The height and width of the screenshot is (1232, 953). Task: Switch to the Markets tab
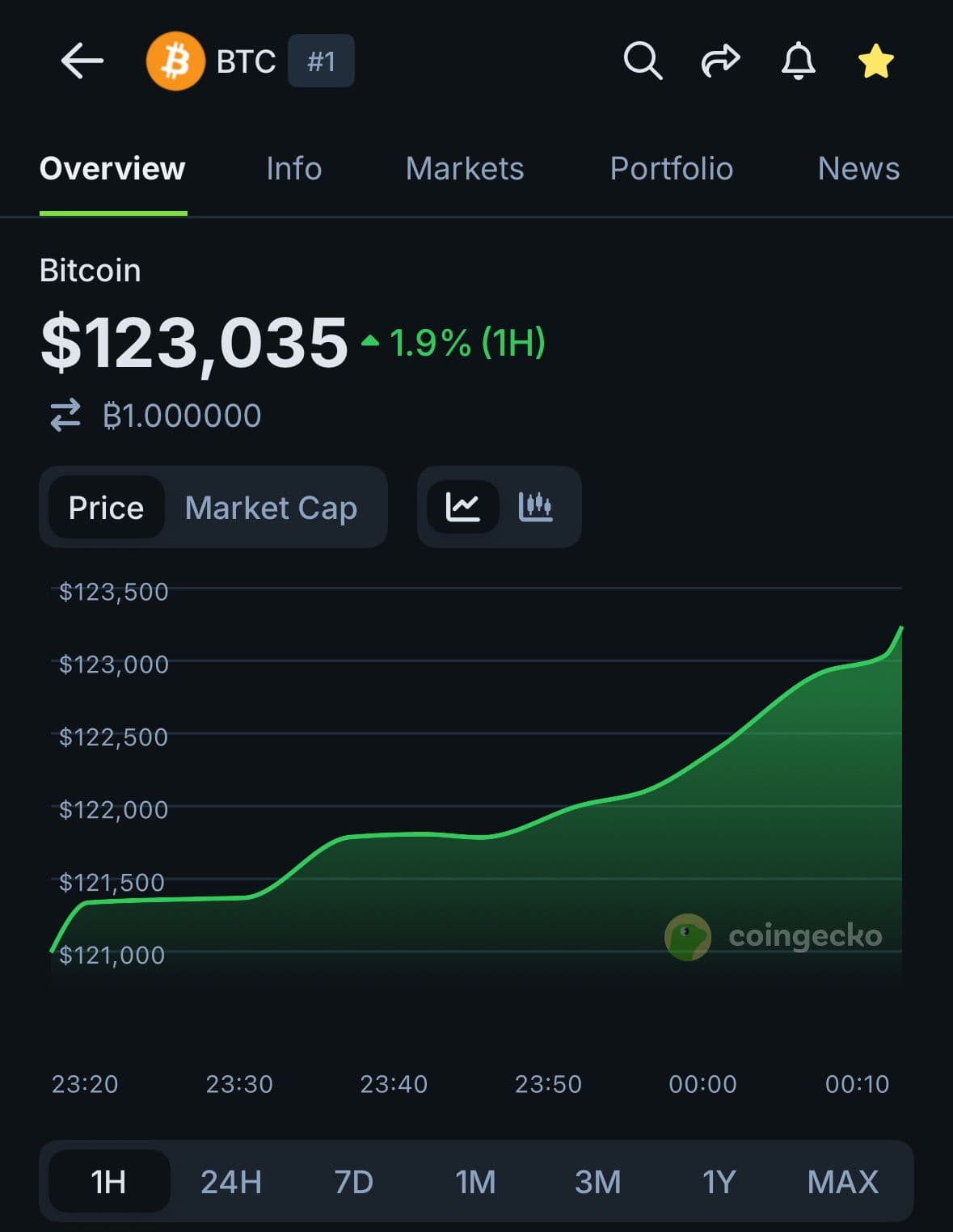(465, 169)
